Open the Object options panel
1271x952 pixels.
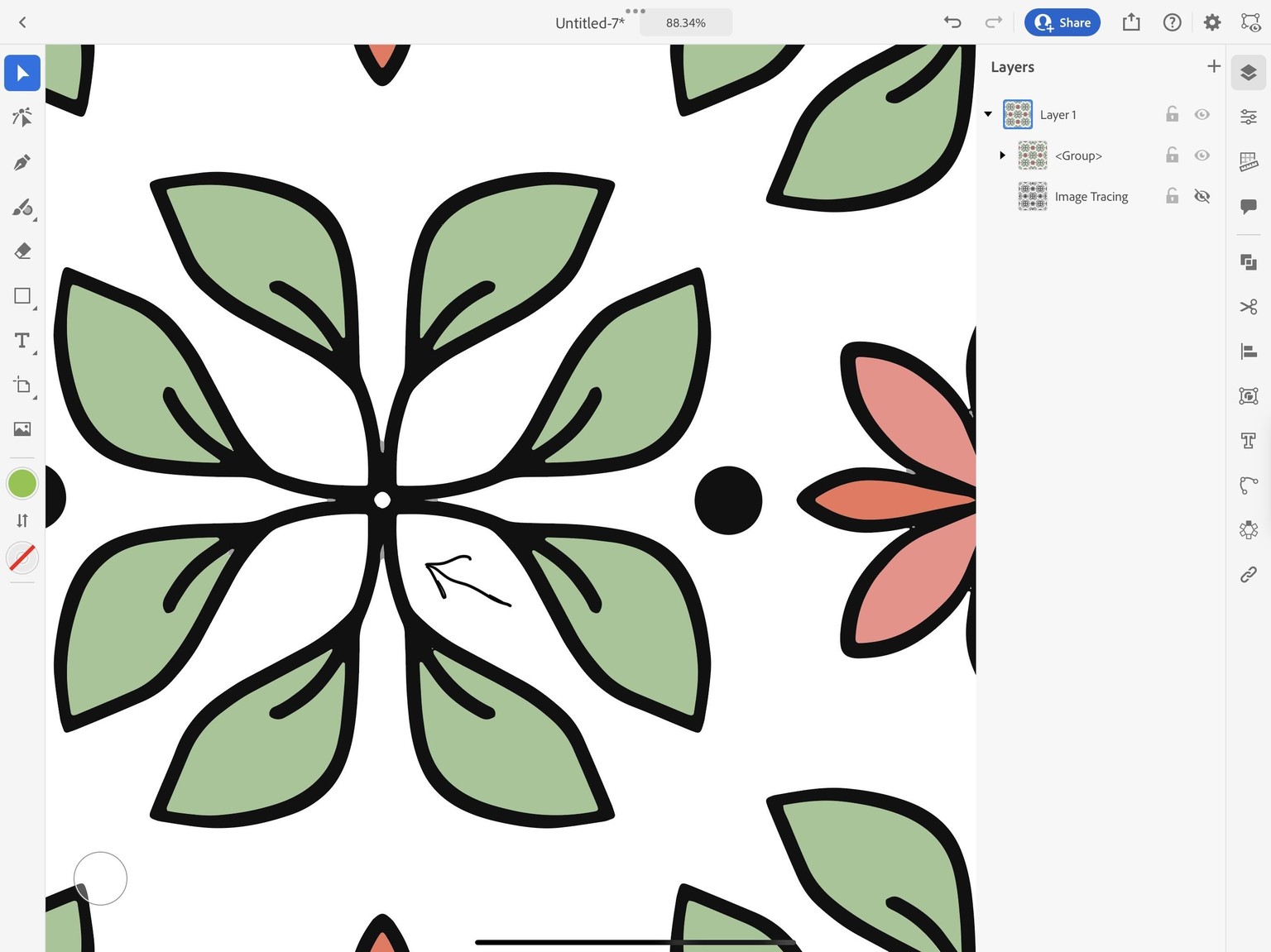click(x=1249, y=396)
